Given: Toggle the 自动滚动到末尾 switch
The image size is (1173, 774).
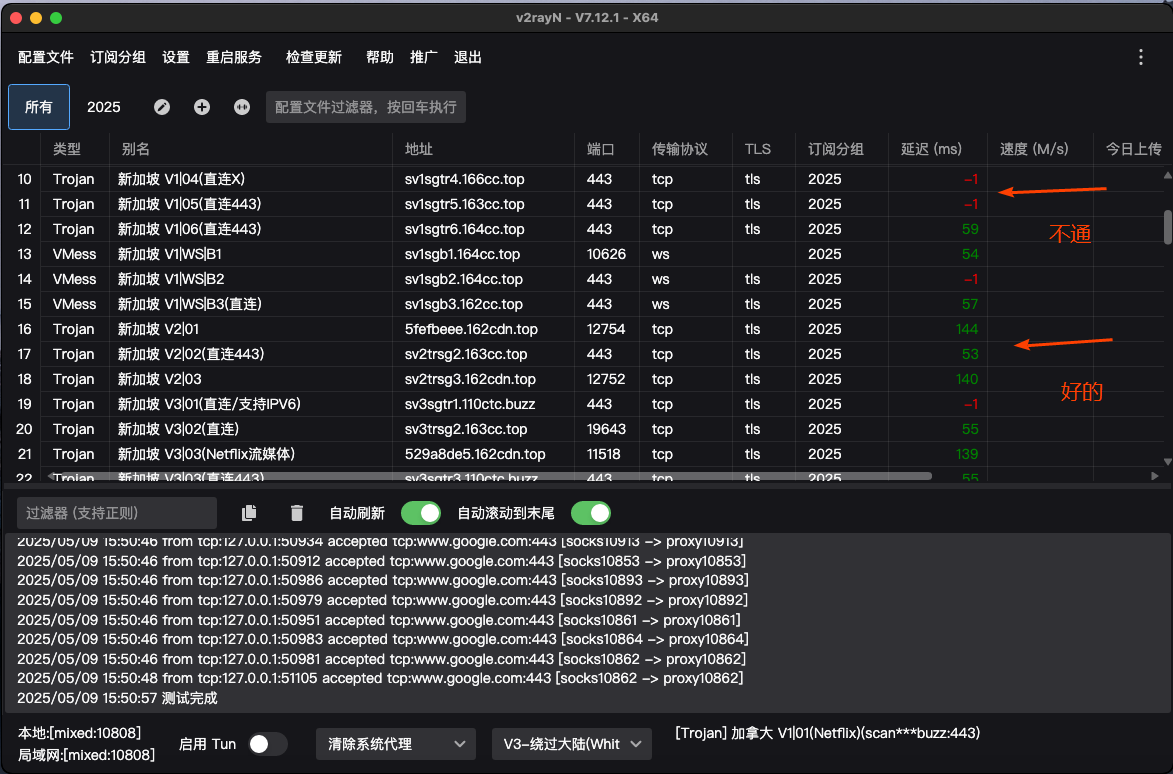Looking at the screenshot, I should tap(591, 513).
